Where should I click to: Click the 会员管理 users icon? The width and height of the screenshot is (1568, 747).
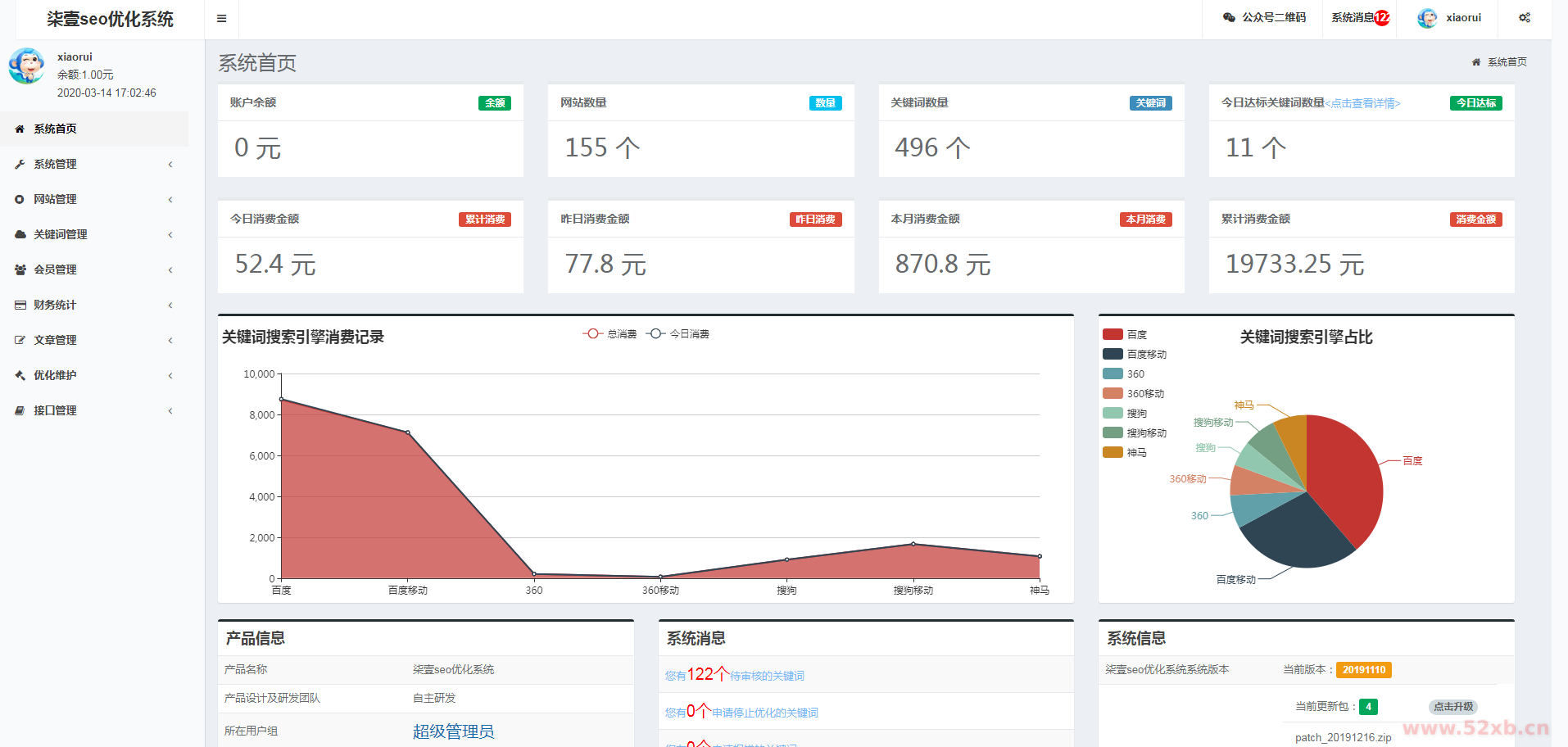19,269
